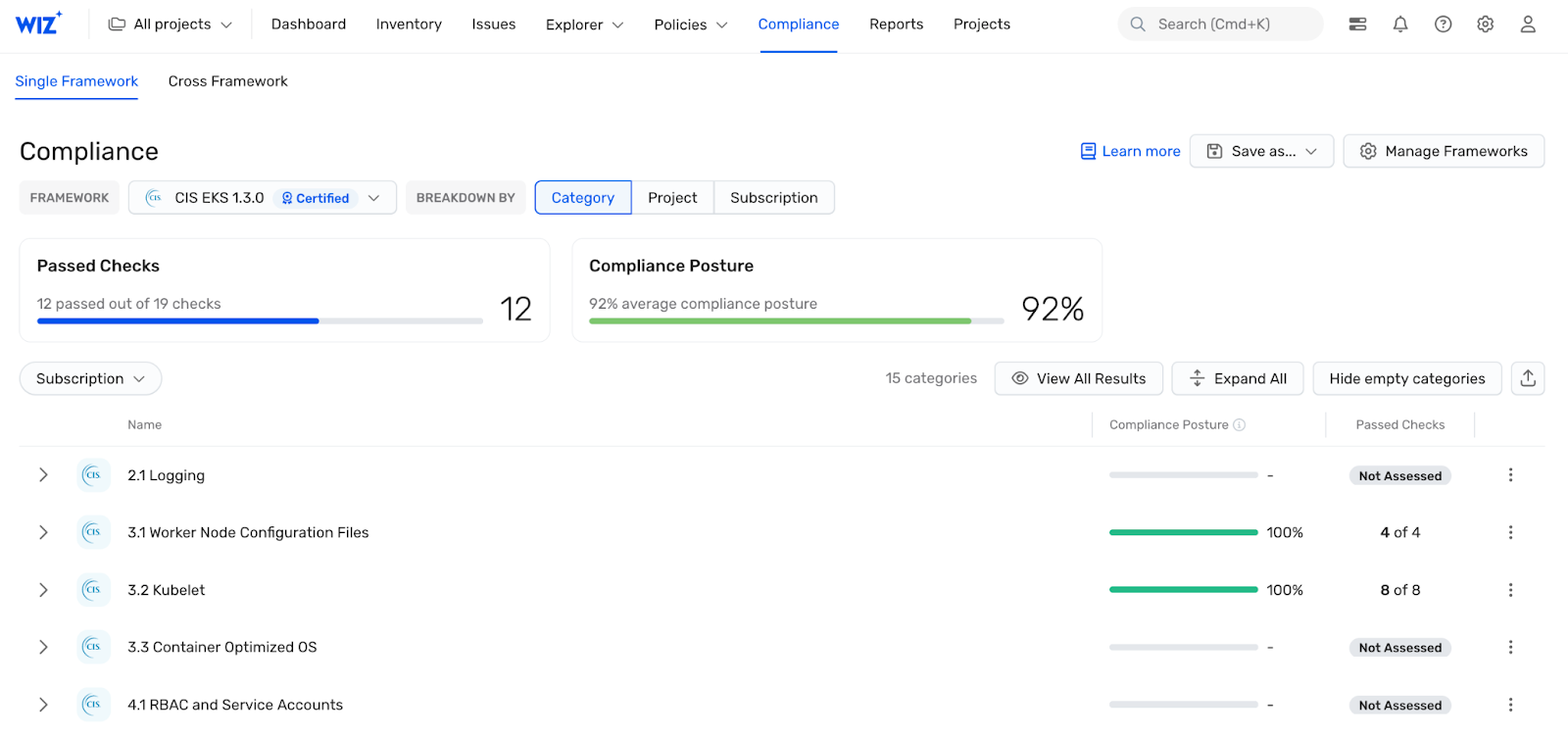This screenshot has height=737, width=1568.
Task: Open the Subscription filter dropdown
Action: [90, 378]
